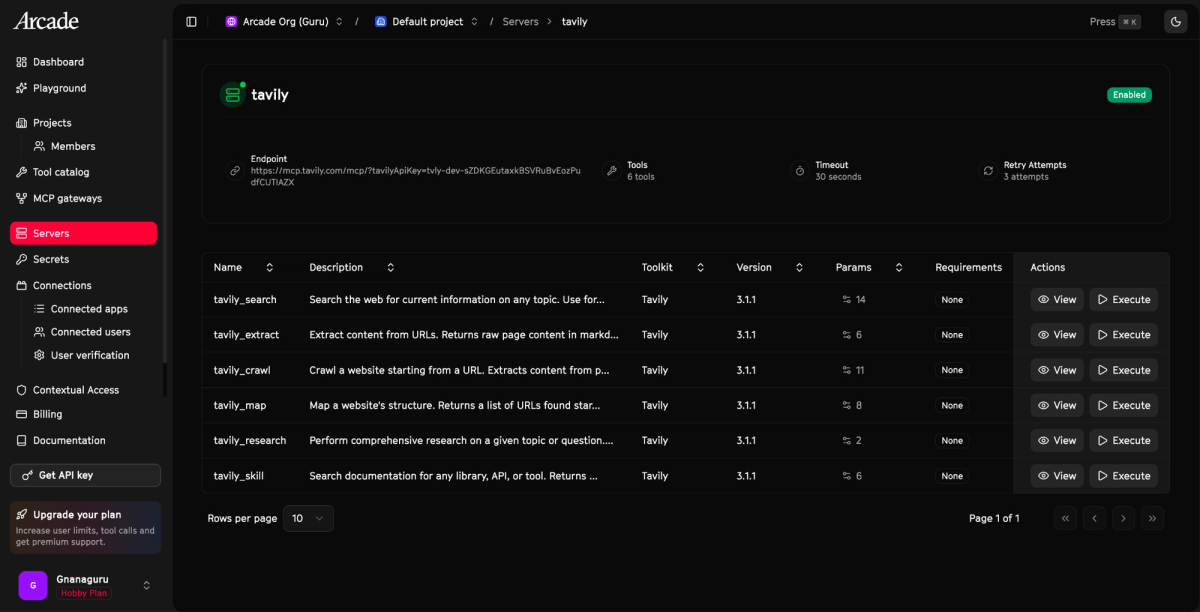Execute the tavily_search tool
Viewport: 1200px width, 612px height.
pos(1124,299)
